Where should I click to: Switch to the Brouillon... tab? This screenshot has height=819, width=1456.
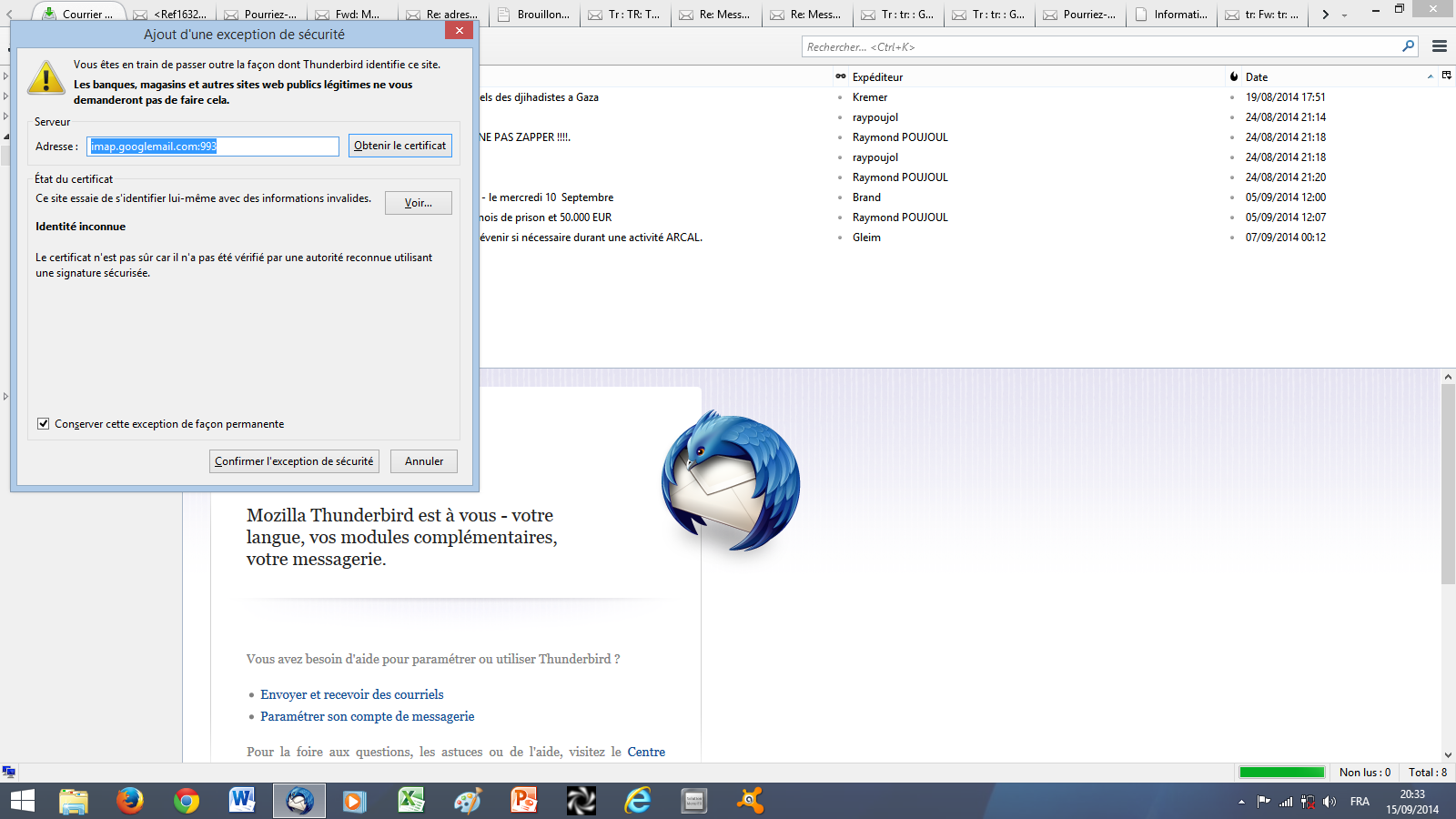click(x=535, y=14)
